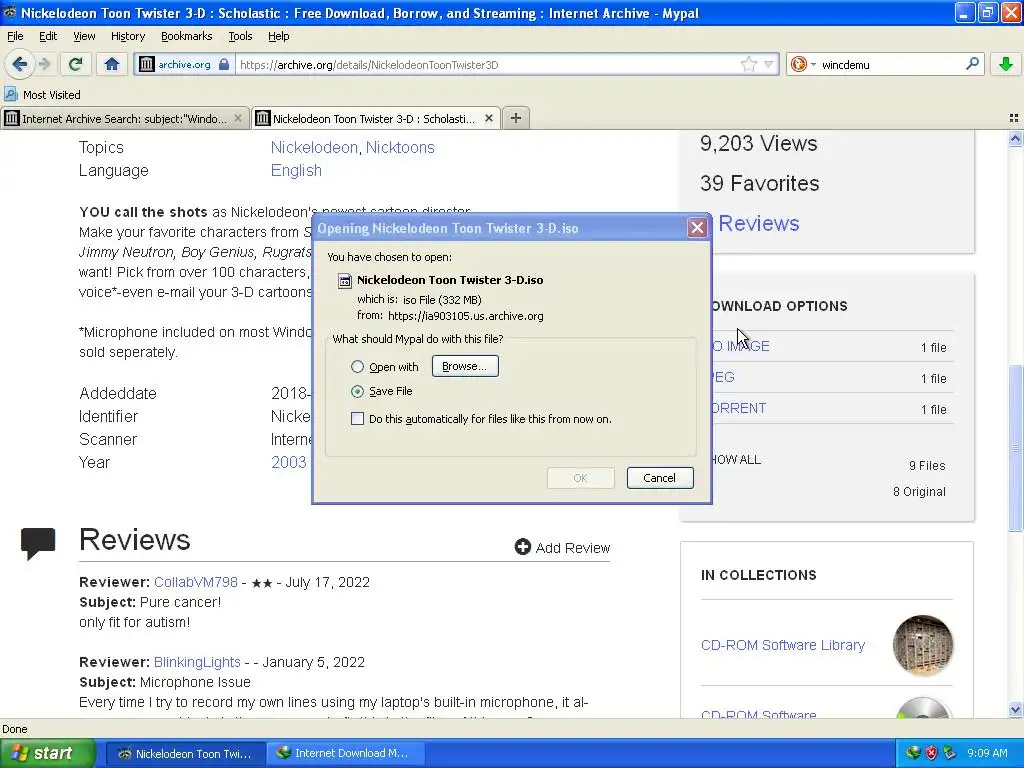
Task: Reload the page with the refresh icon
Action: 76,64
